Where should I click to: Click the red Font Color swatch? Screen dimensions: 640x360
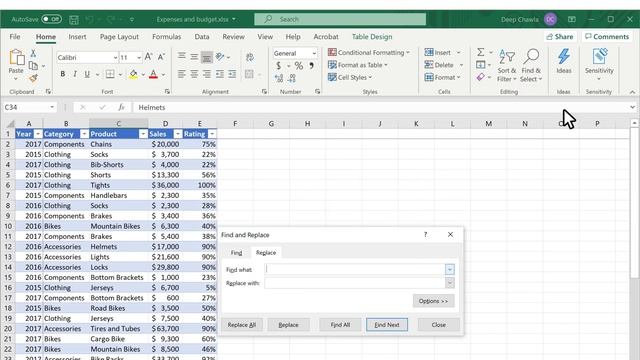[153, 74]
